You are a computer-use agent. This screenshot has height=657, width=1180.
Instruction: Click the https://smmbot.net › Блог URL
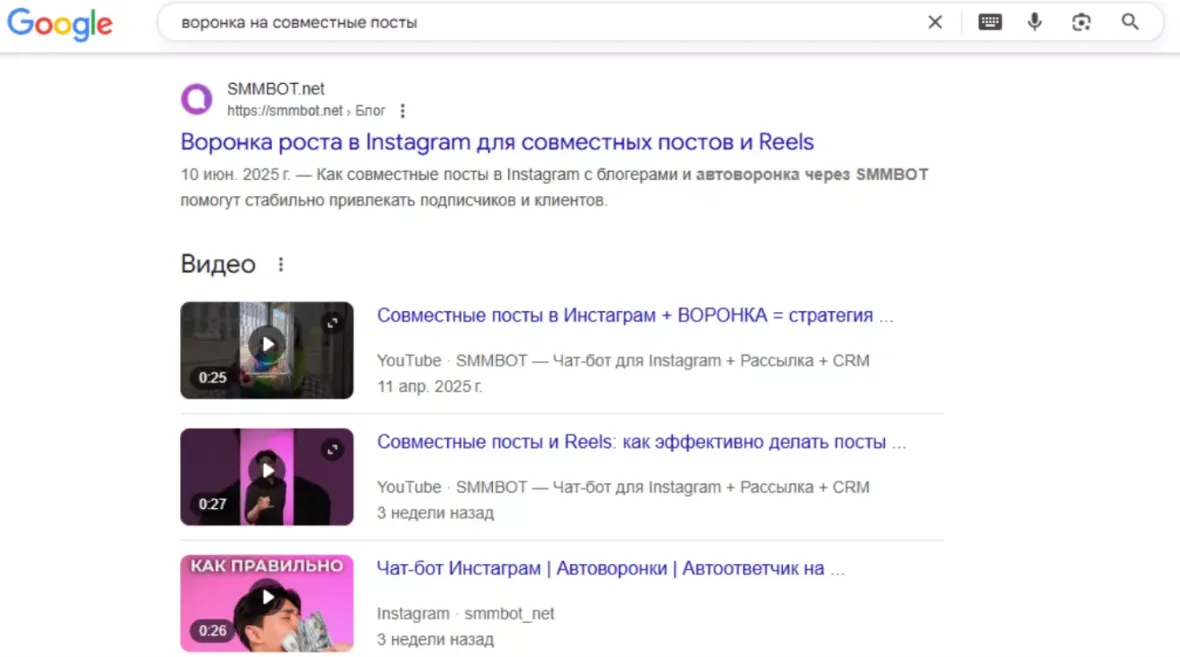306,111
